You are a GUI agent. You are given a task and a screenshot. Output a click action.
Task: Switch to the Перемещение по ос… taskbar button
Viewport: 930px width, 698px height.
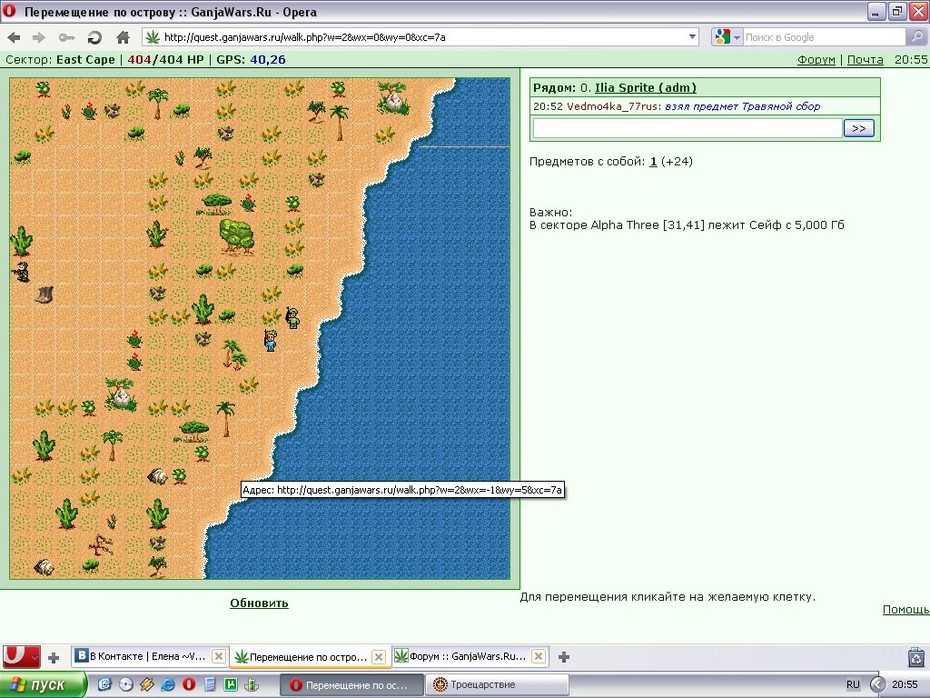pyautogui.click(x=351, y=685)
